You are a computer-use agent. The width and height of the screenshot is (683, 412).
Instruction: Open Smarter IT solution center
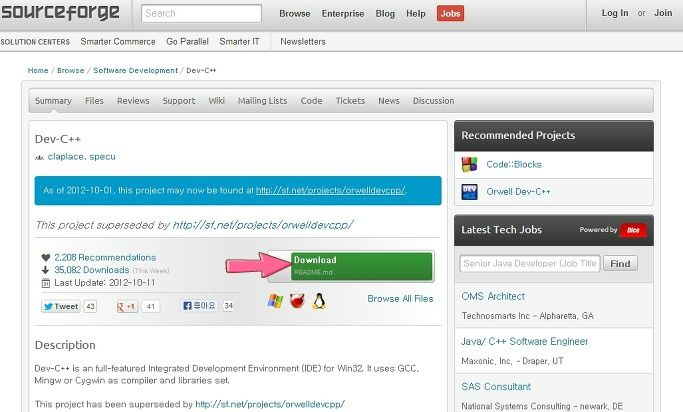239,41
